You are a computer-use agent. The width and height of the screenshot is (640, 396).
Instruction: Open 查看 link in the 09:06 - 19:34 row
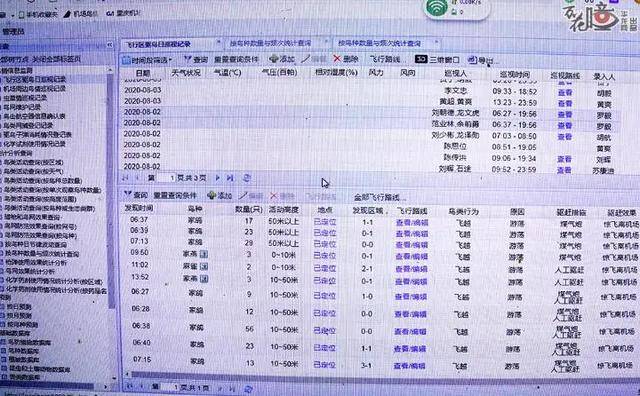click(x=564, y=159)
